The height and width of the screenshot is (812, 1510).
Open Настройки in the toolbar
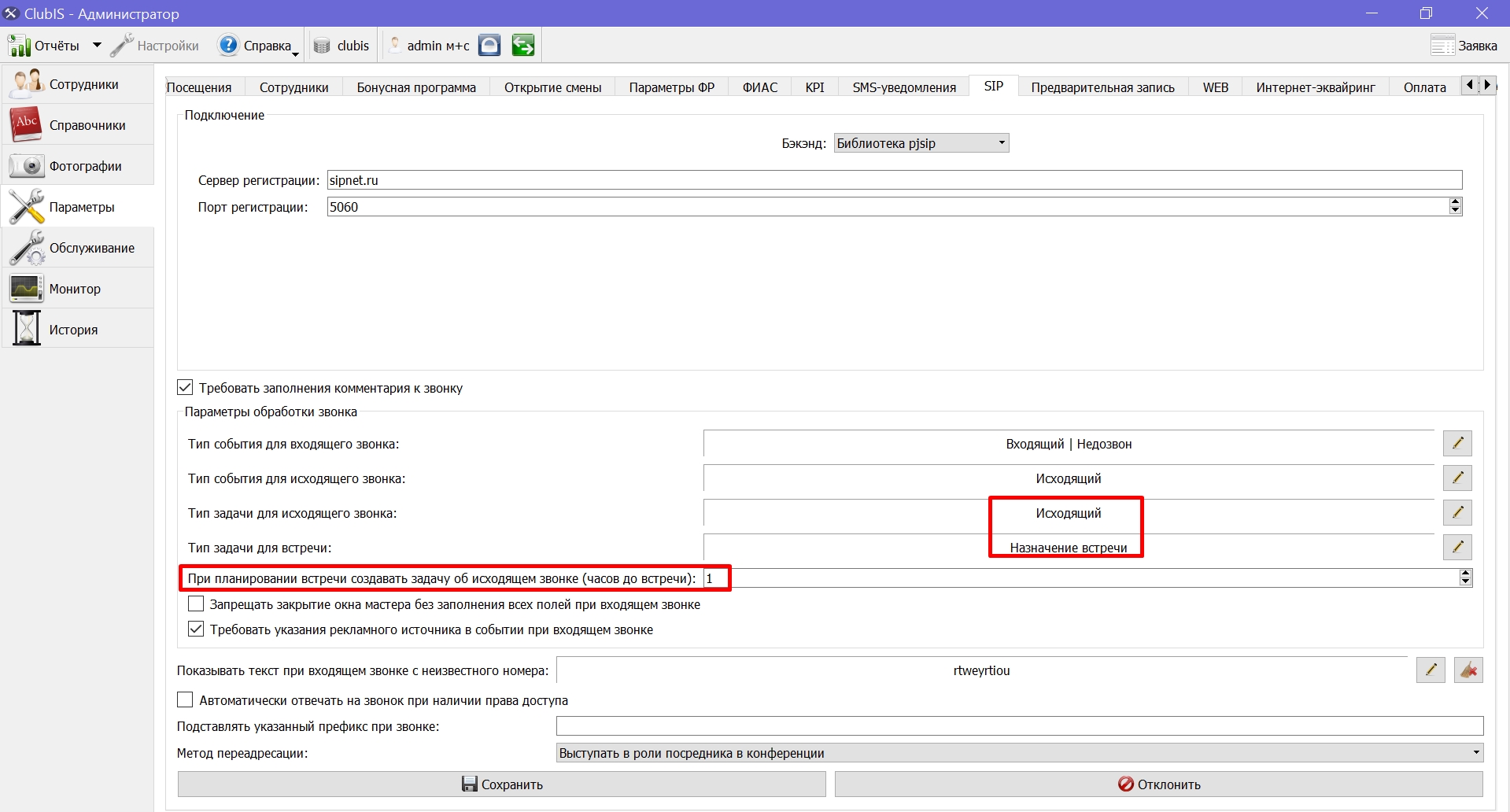pyautogui.click(x=155, y=46)
